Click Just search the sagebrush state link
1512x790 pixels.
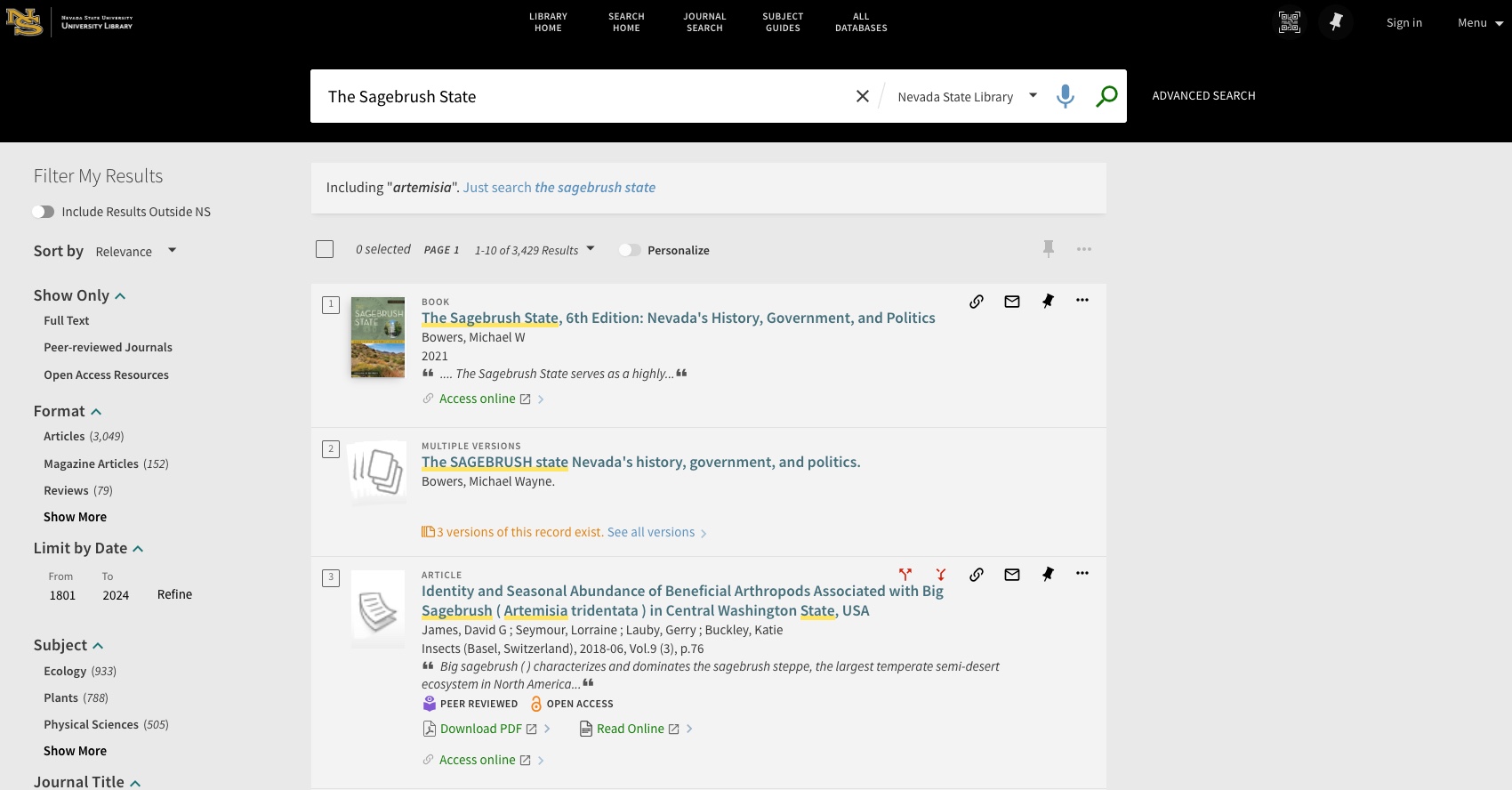[559, 188]
